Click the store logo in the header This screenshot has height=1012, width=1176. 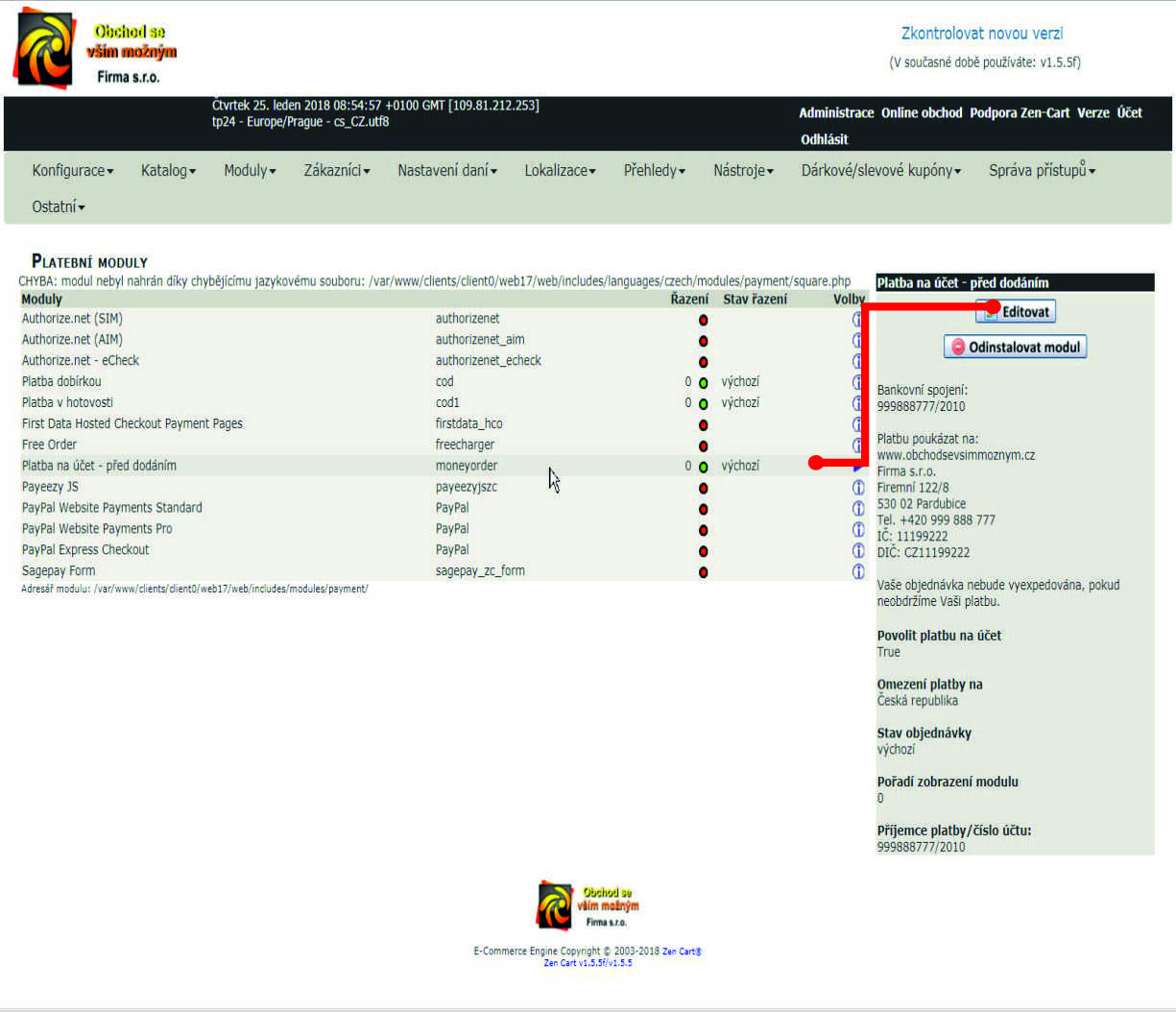(x=94, y=49)
